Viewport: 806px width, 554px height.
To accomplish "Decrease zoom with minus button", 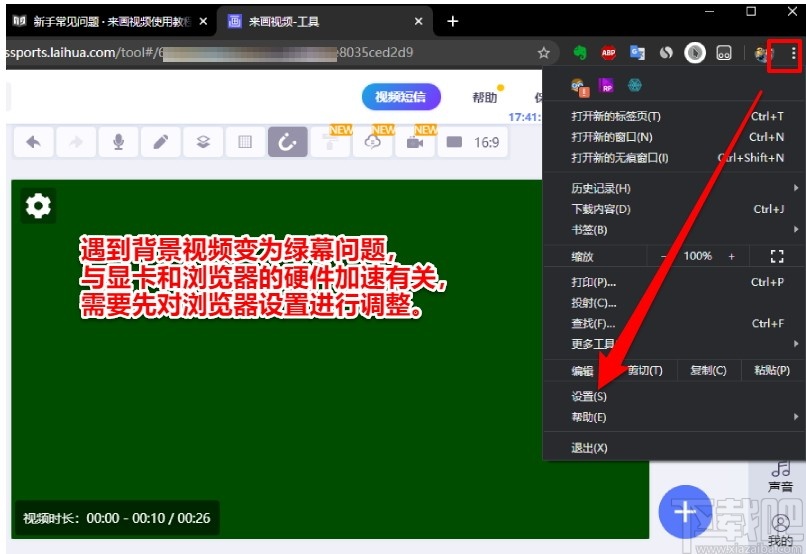I will (x=664, y=256).
